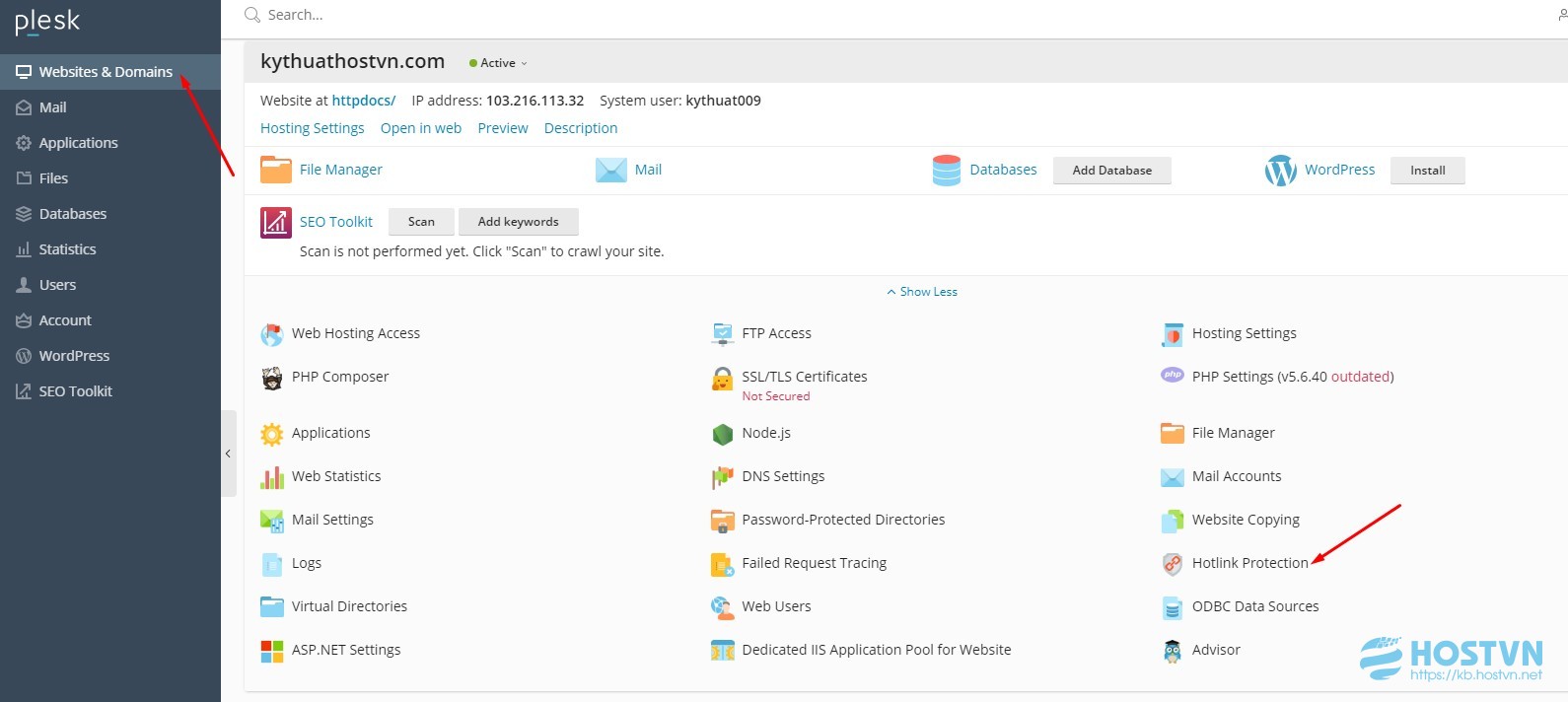Screen dimensions: 1568x702
Task: Click the Advisor owl icon
Action: 1173,651
